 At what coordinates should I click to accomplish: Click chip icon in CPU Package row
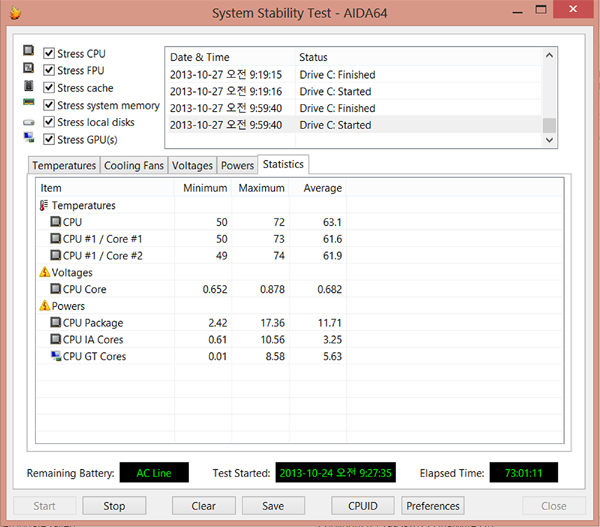tap(55, 322)
